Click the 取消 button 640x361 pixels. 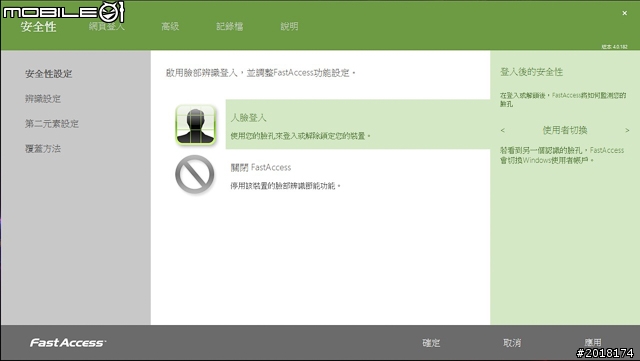point(512,343)
